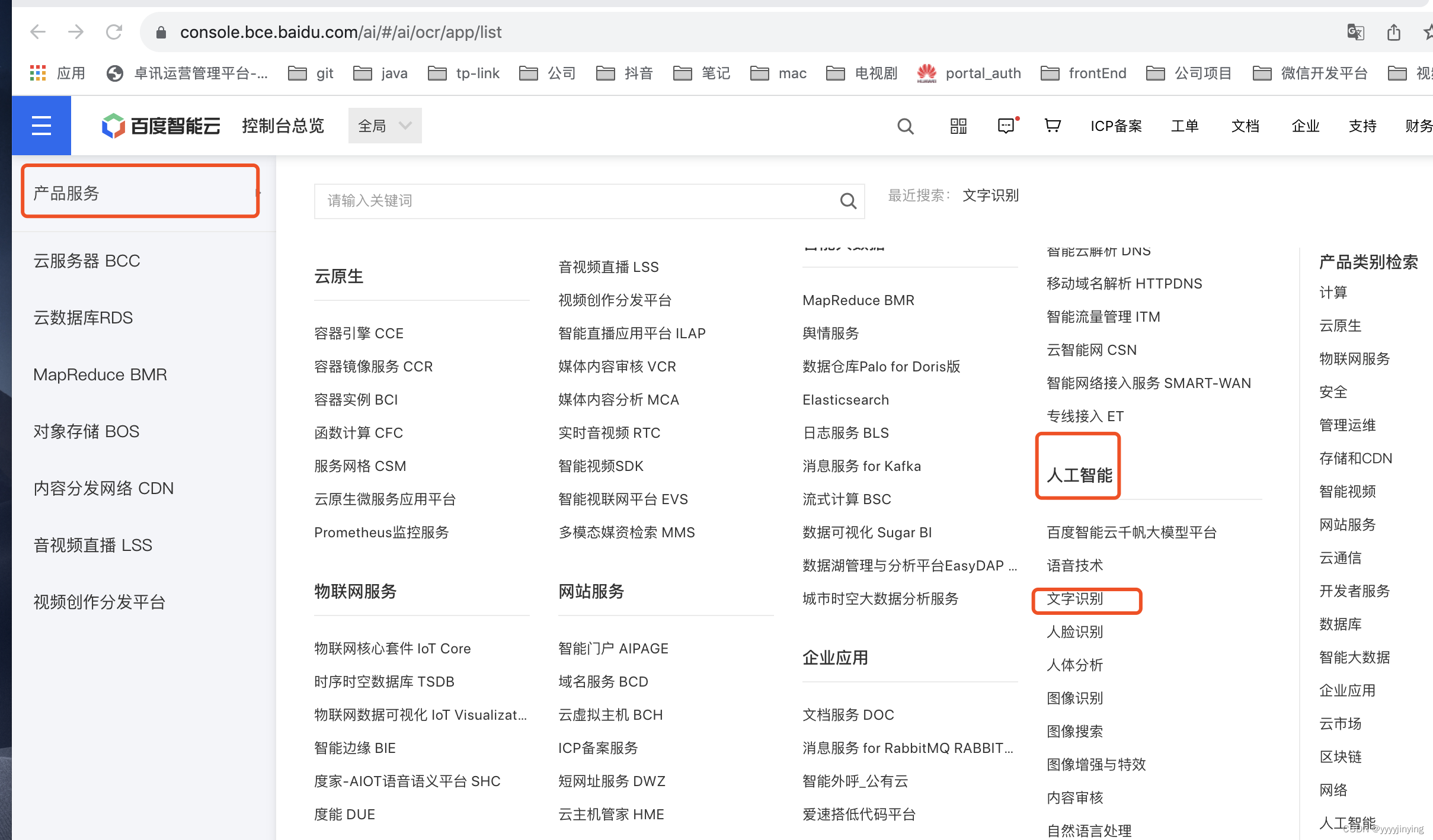Open 云智能网 CSN link
This screenshot has height=840, width=1433.
click(1092, 350)
